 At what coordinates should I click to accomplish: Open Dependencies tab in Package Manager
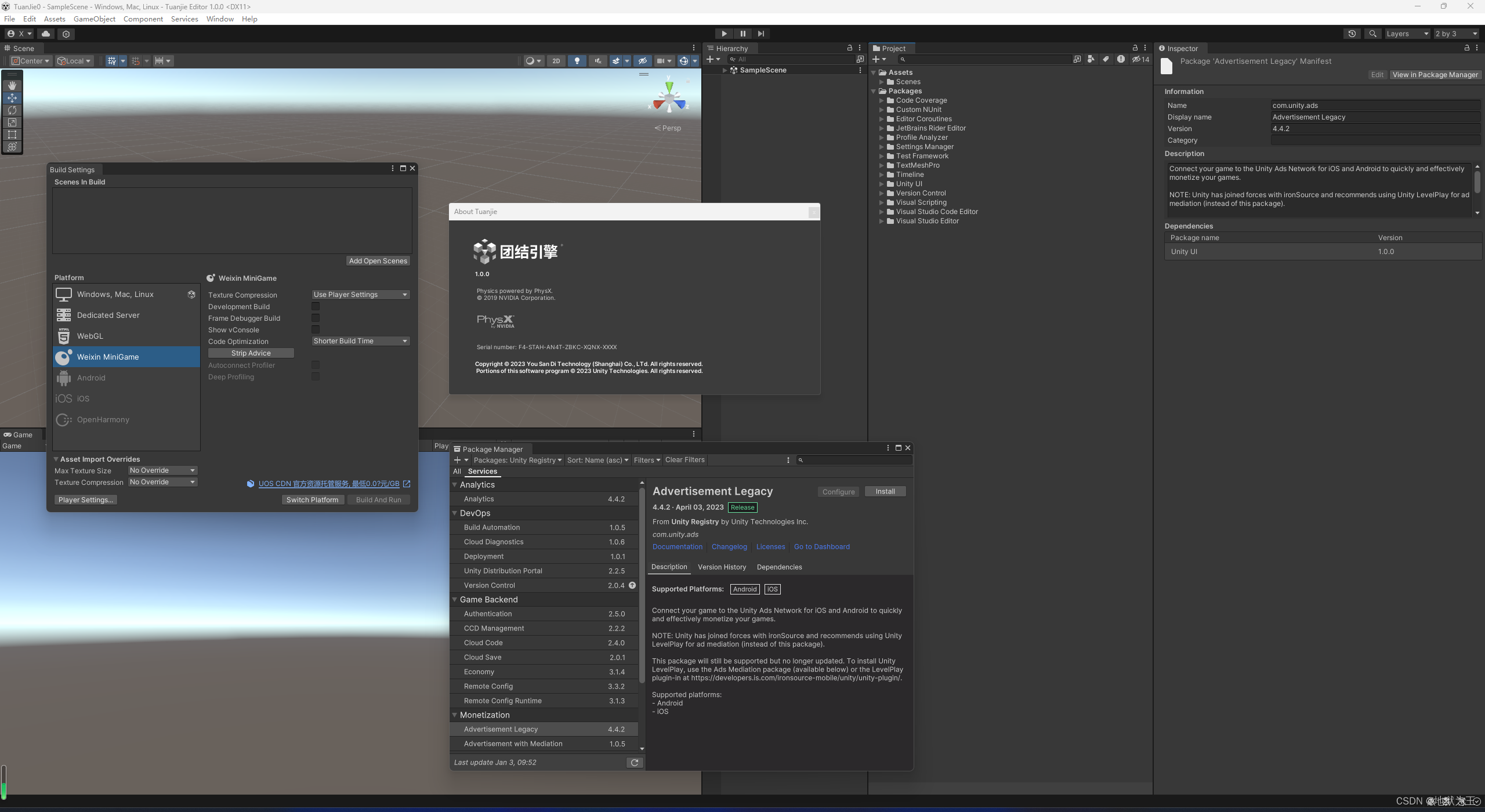[x=779, y=567]
